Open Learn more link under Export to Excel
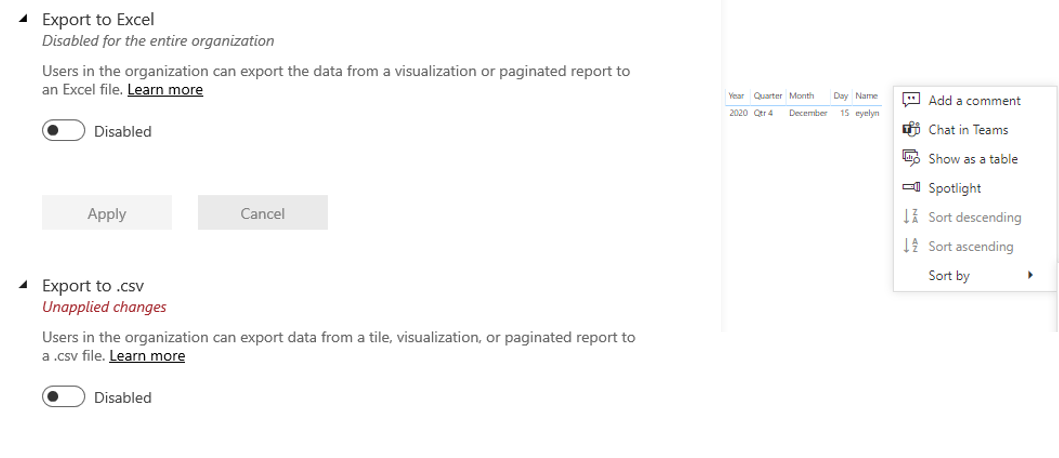1059x458 pixels. (x=165, y=89)
